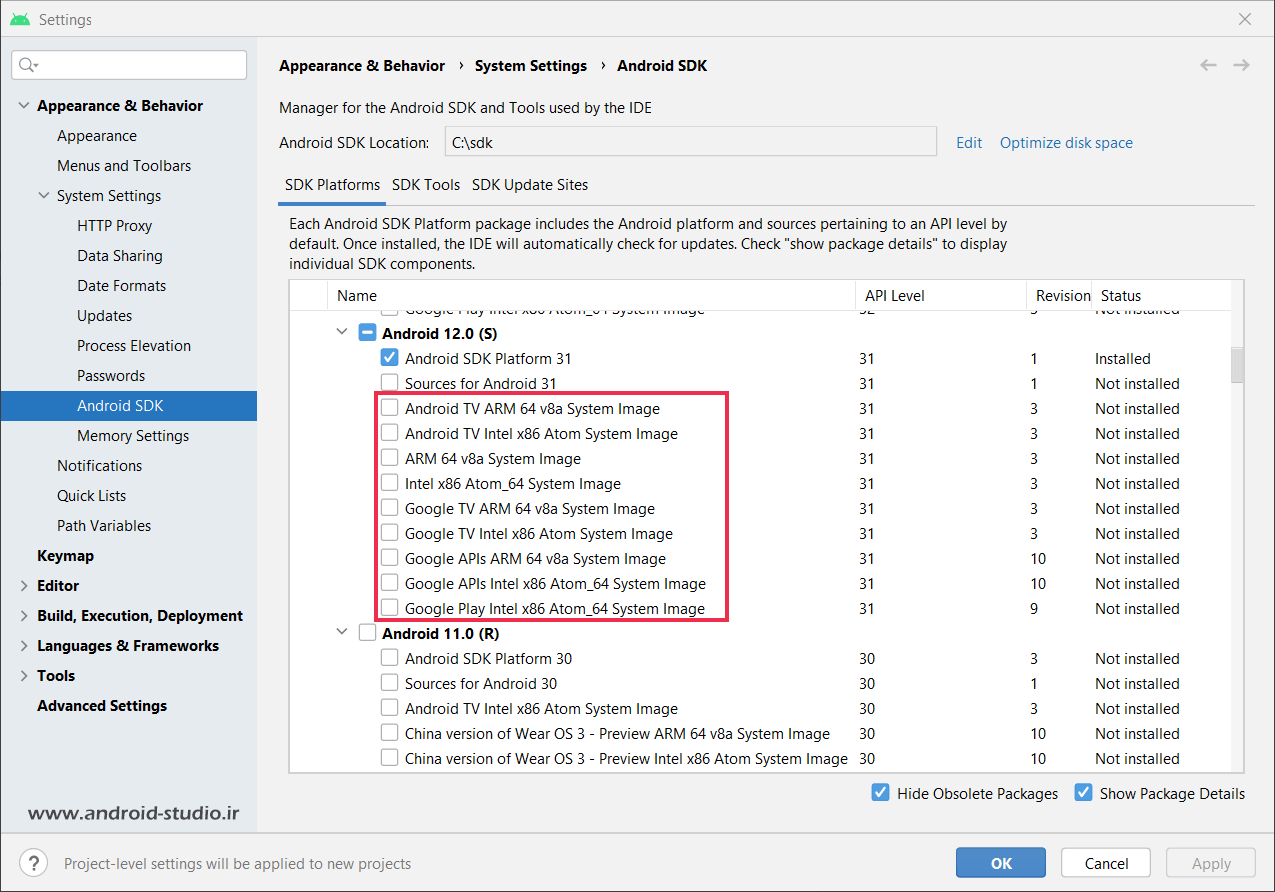Image resolution: width=1275 pixels, height=892 pixels.
Task: Expand Languages & Frameworks section
Action: pos(24,646)
